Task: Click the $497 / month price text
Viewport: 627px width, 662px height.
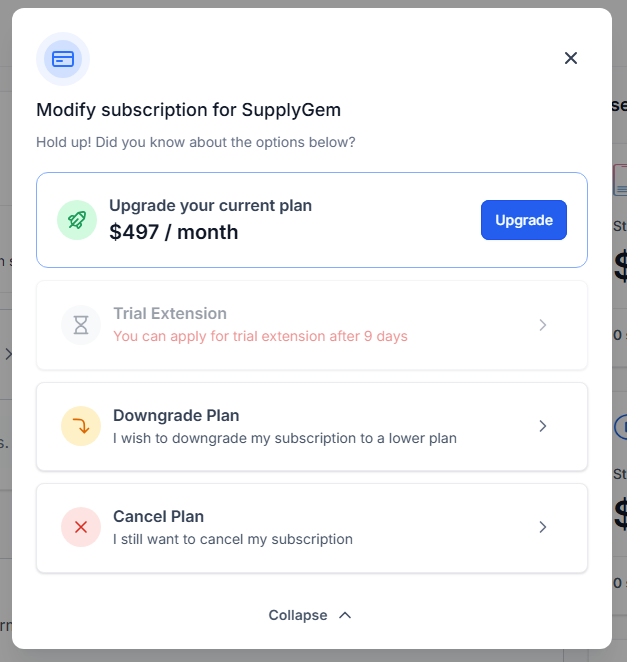Action: click(174, 232)
